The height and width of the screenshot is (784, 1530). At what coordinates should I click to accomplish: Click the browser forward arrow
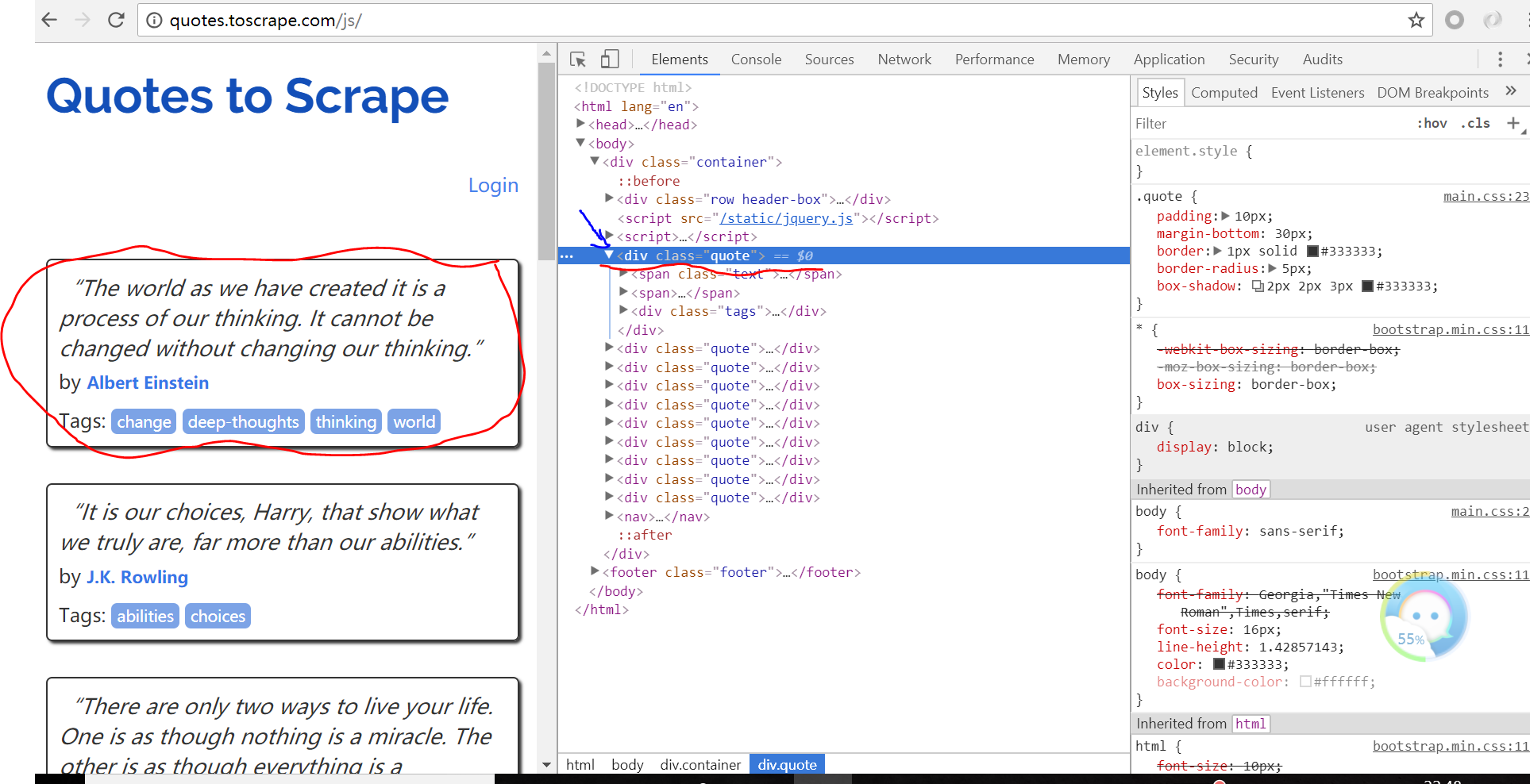83,20
